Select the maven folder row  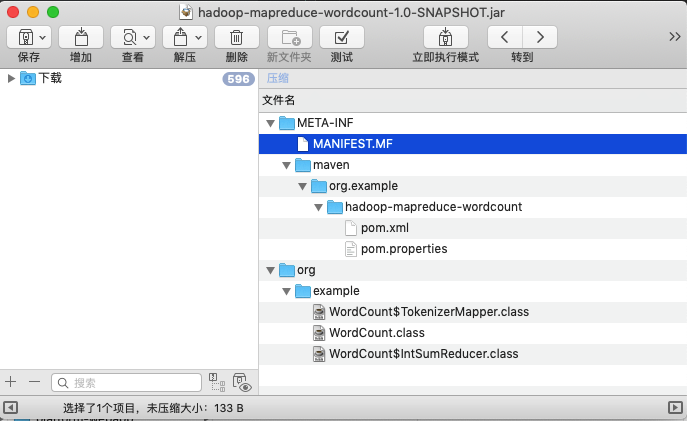click(473, 165)
